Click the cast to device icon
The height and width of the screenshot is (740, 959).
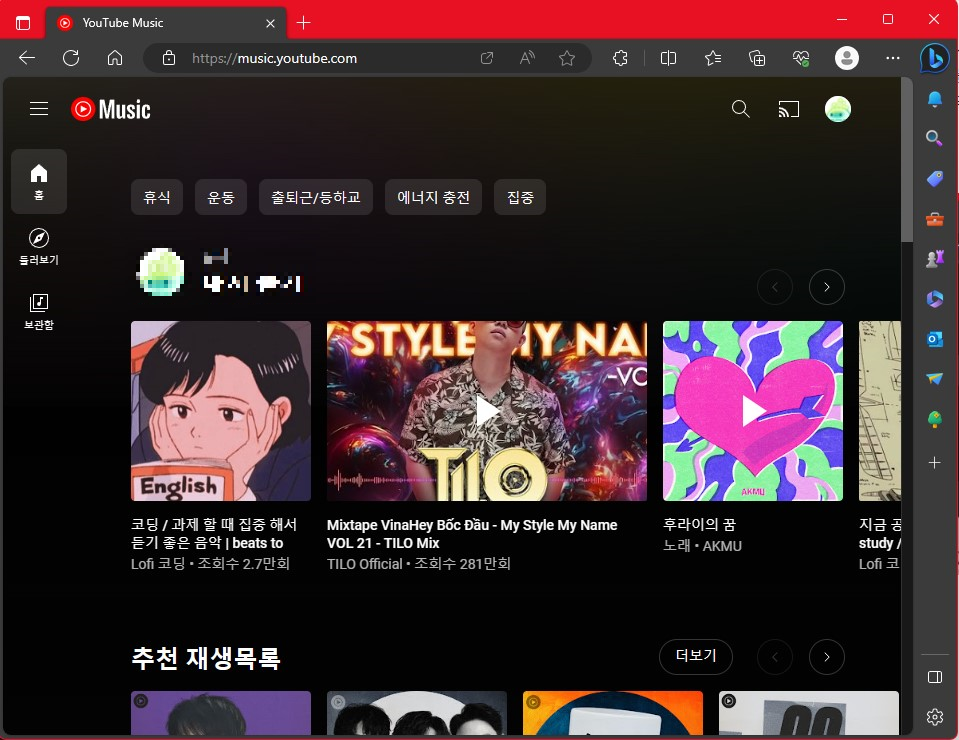coord(789,109)
